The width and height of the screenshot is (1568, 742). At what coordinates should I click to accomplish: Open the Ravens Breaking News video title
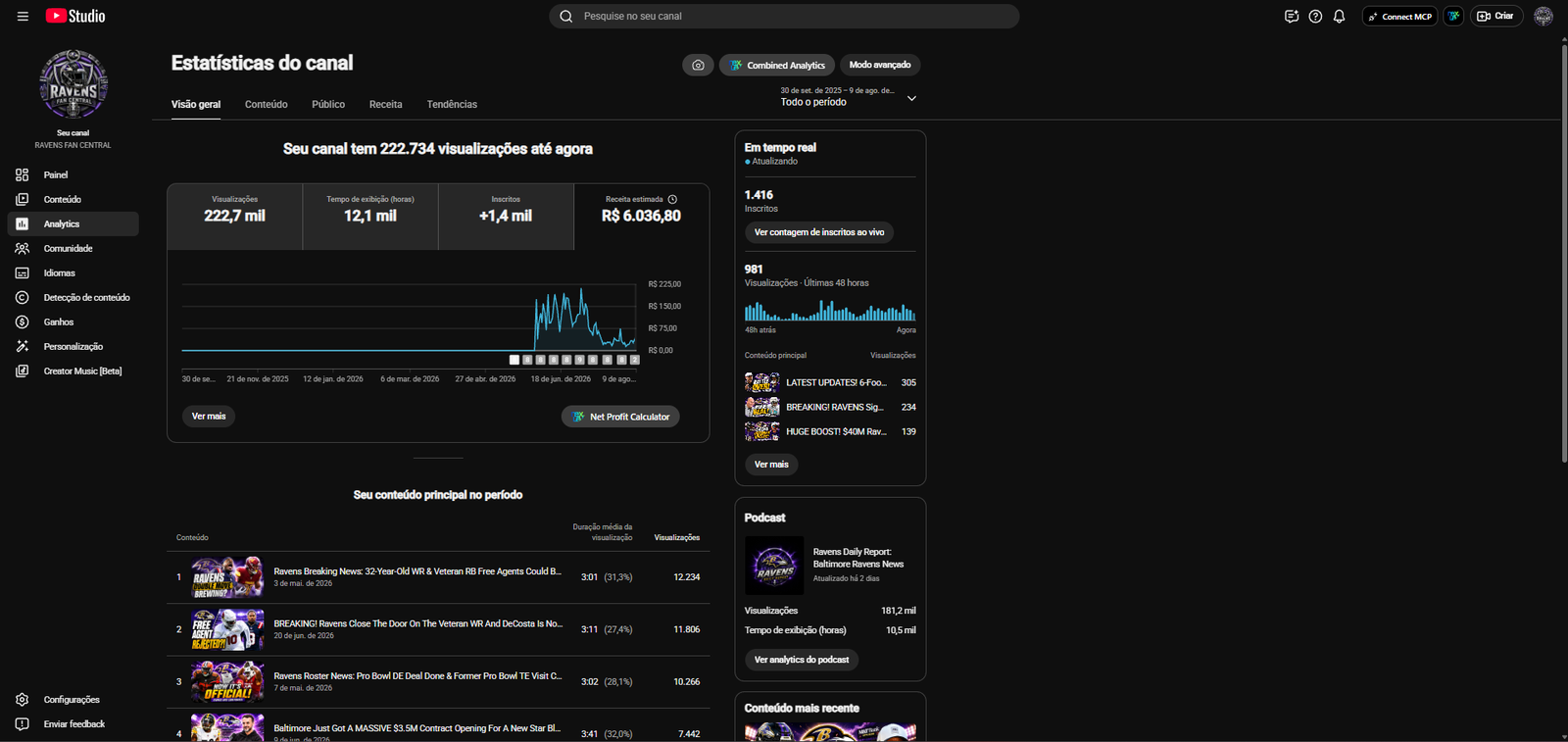point(417,571)
